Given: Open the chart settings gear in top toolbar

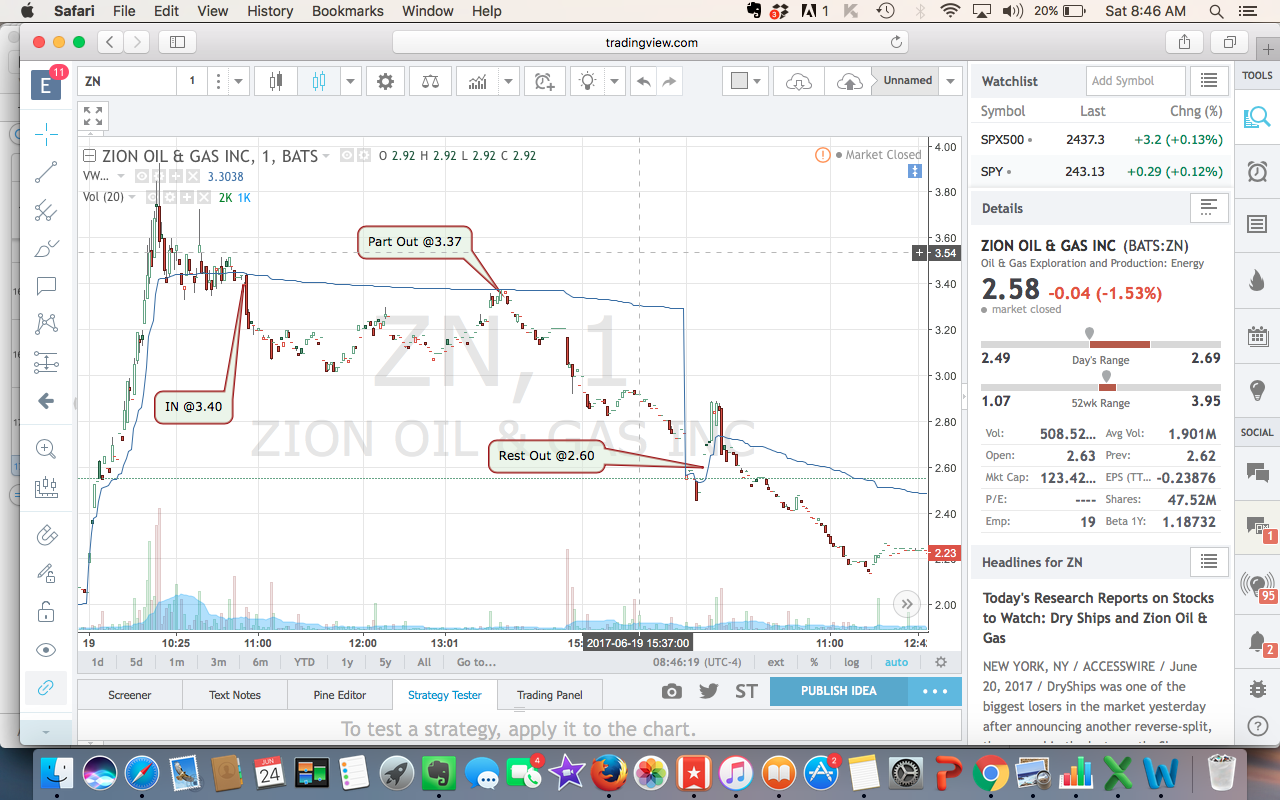Looking at the screenshot, I should [385, 81].
